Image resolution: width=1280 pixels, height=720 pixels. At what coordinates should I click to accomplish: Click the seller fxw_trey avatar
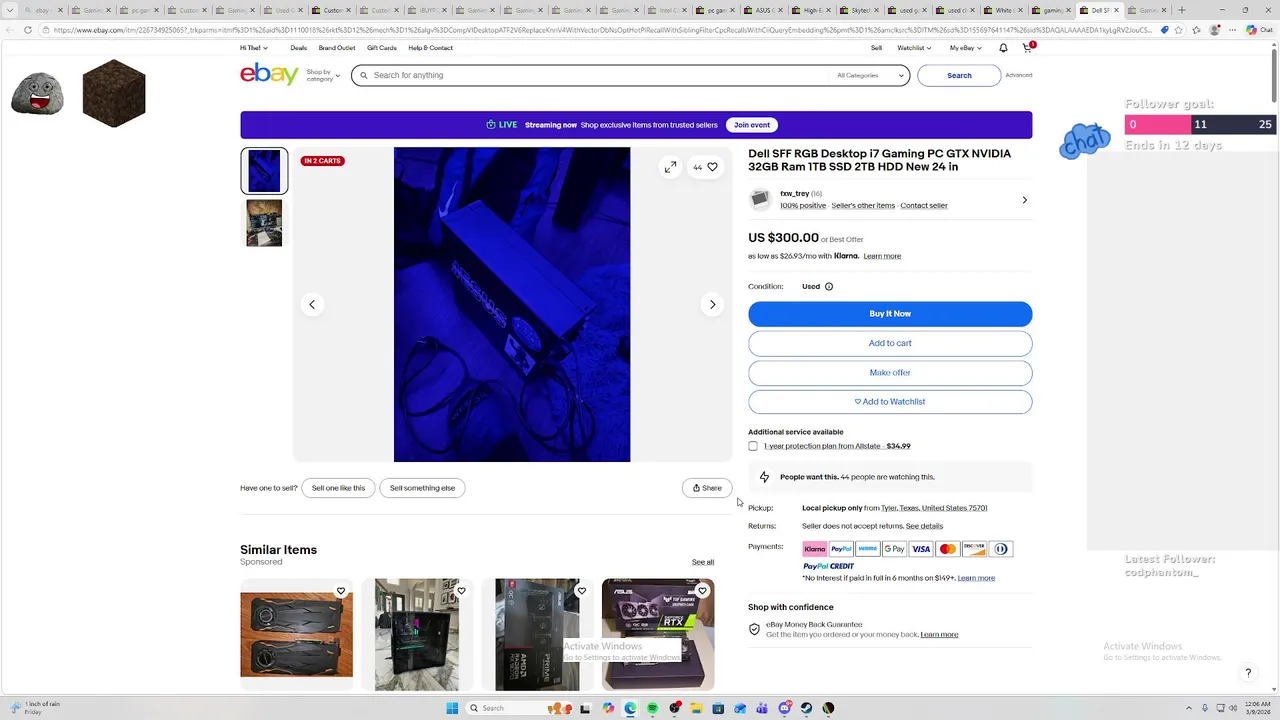761,199
